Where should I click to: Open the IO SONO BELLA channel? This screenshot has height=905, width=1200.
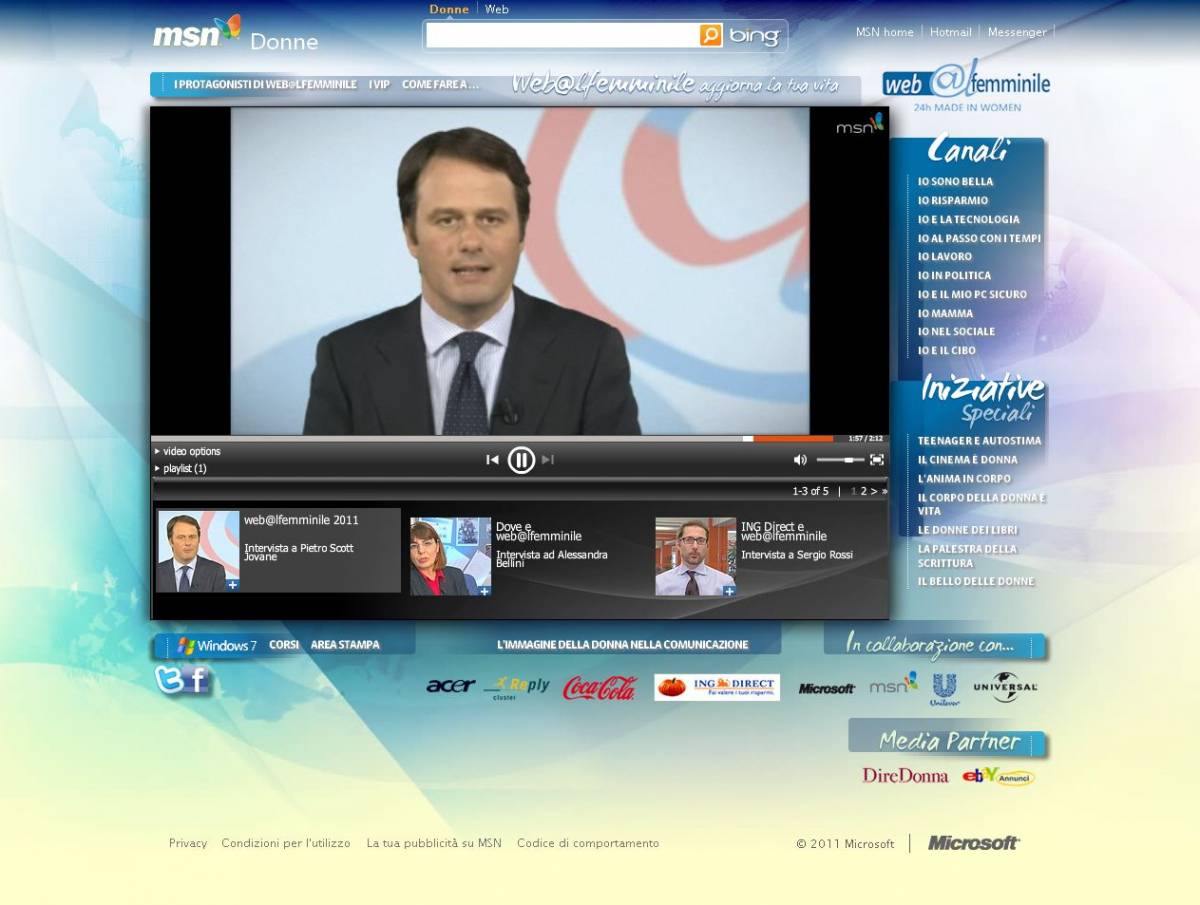click(x=956, y=182)
